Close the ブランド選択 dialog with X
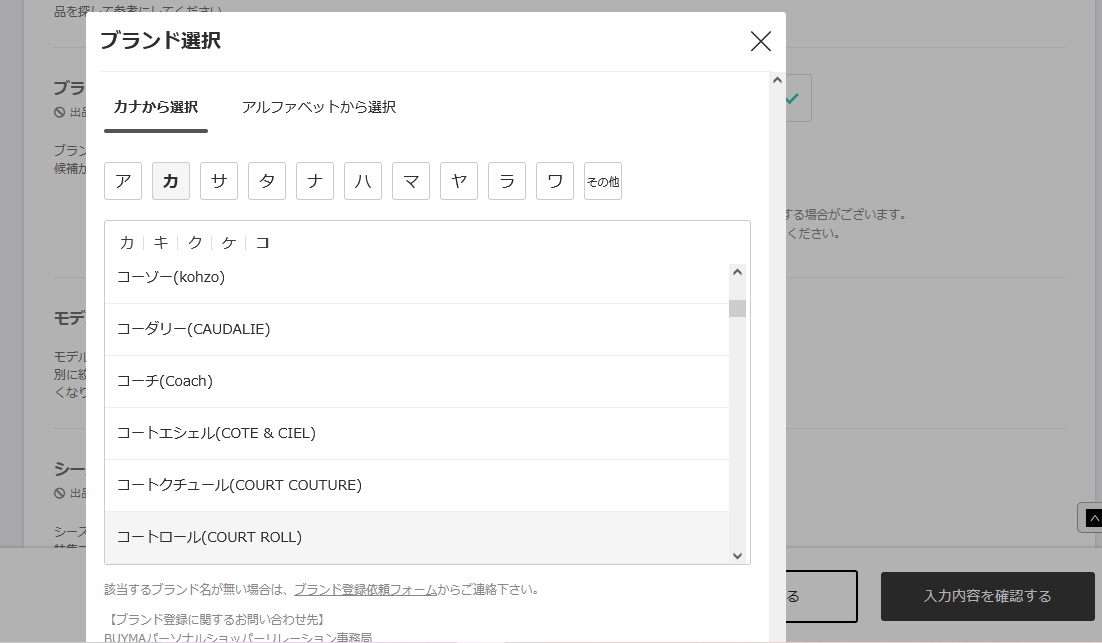 pos(760,41)
